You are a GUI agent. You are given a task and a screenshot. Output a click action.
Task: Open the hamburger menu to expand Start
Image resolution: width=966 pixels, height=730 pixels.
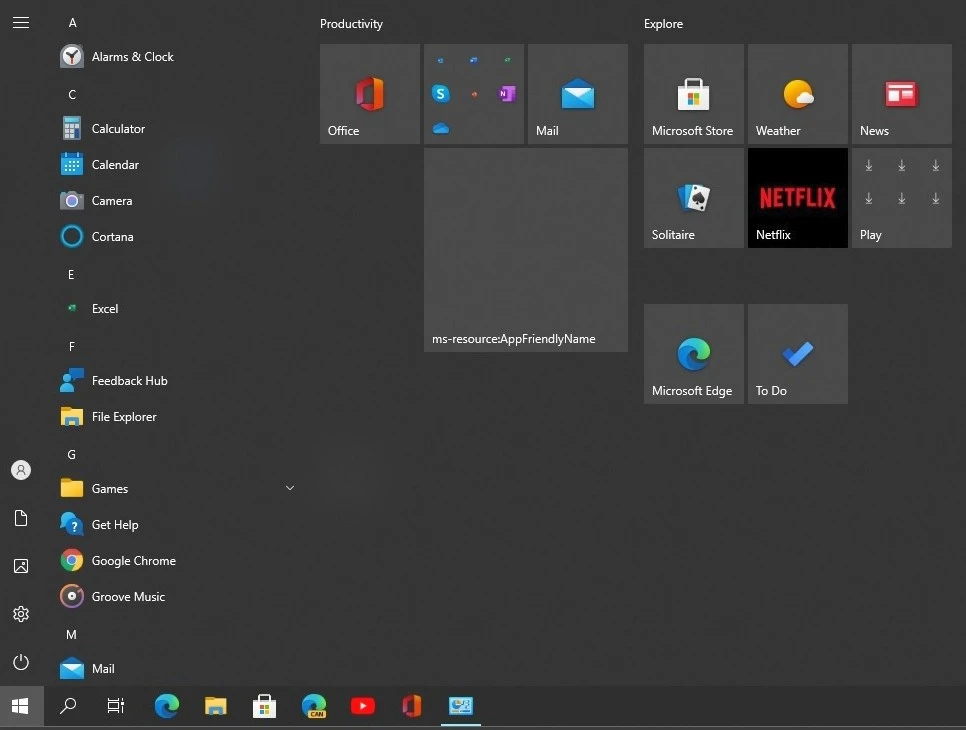pos(21,22)
